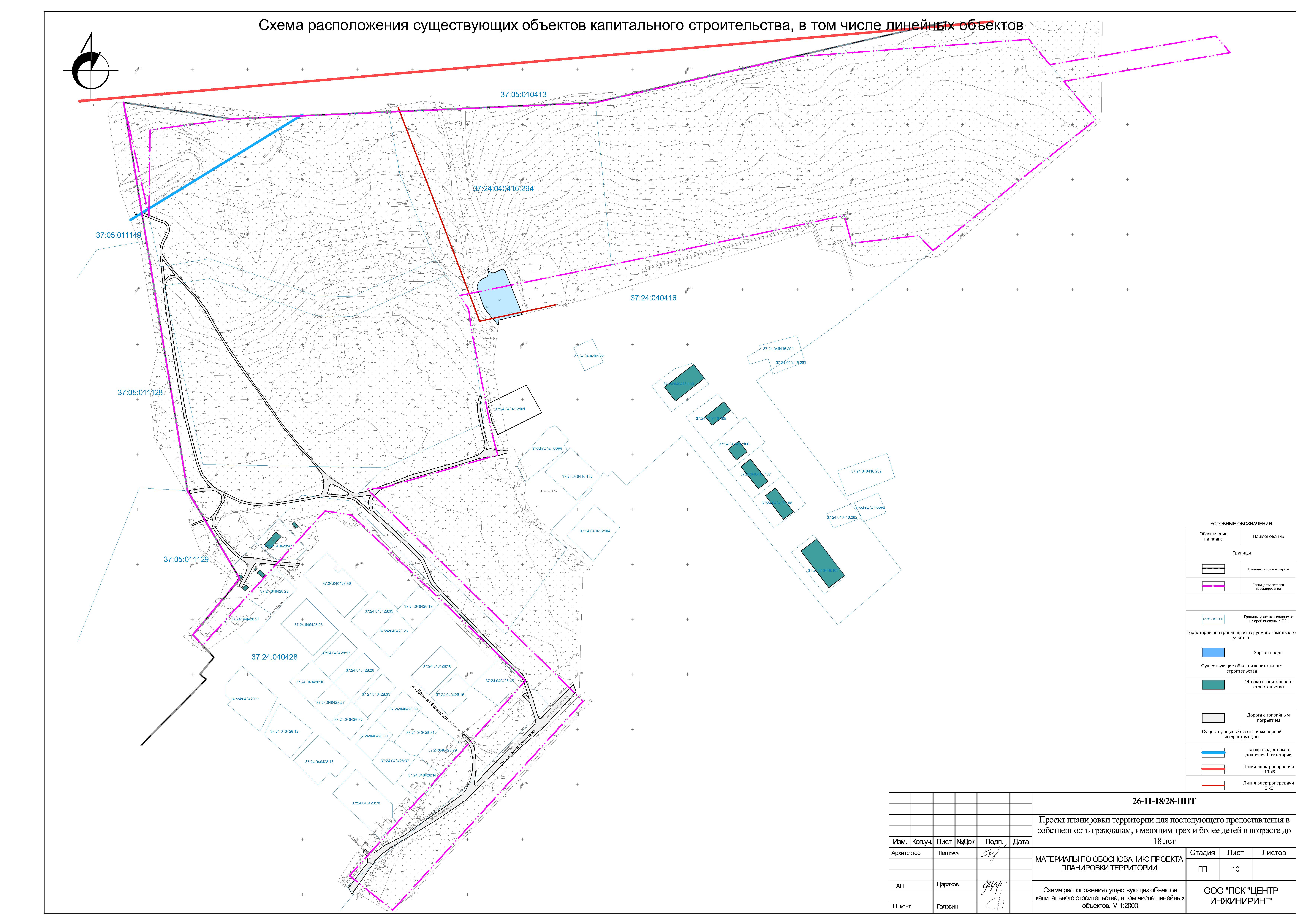Viewport: 1307px width, 924px height.
Task: Click the parcel label 37:24:040416:289
Action: (x=547, y=449)
